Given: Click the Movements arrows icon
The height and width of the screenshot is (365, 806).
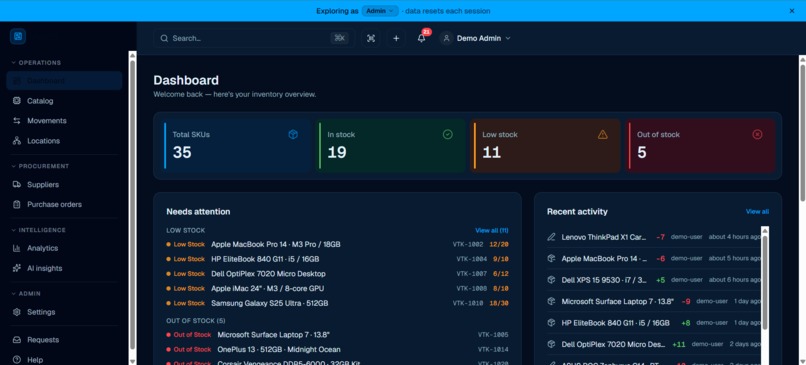Looking at the screenshot, I should [x=17, y=121].
